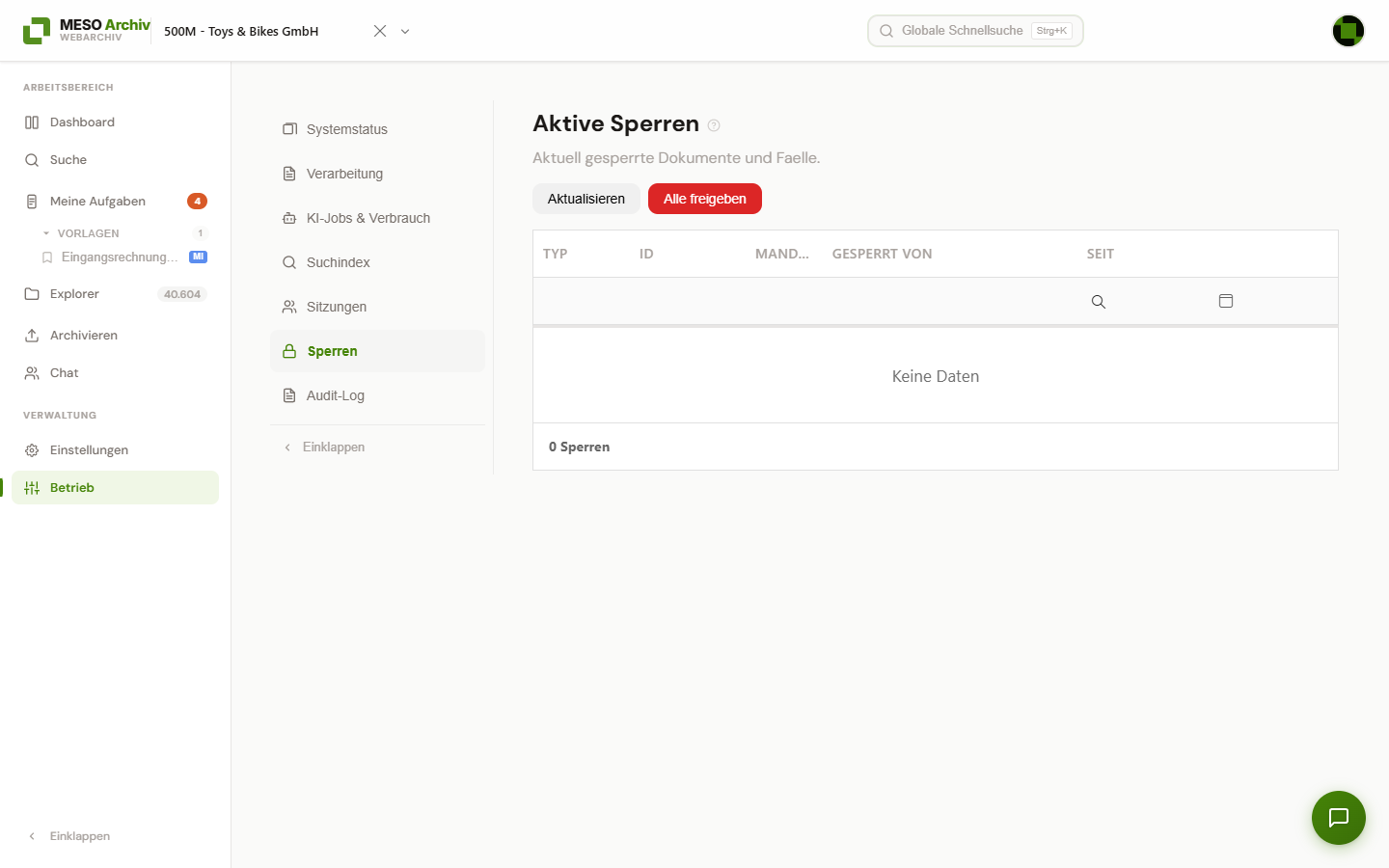Open the floating chat bubble button

[x=1339, y=818]
